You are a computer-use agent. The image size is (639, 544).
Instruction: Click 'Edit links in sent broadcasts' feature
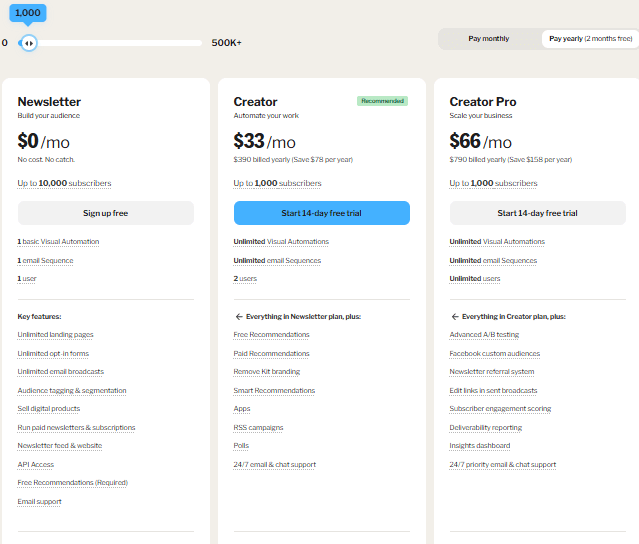pos(494,390)
